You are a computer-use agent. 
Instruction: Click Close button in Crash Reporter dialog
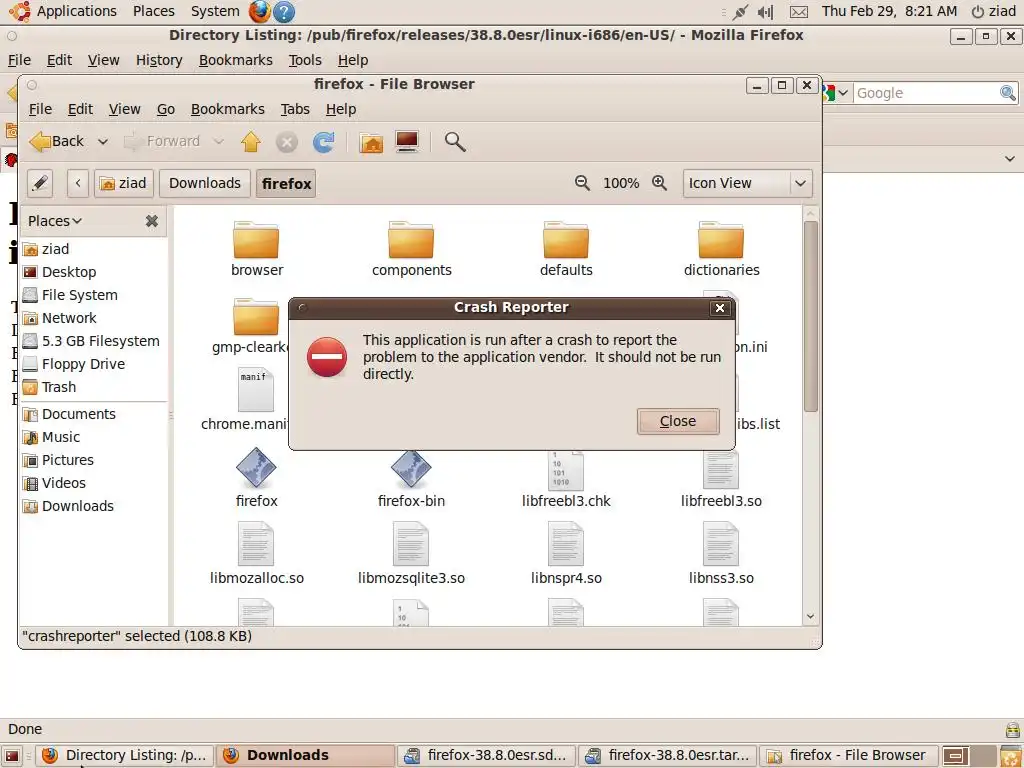pyautogui.click(x=678, y=421)
